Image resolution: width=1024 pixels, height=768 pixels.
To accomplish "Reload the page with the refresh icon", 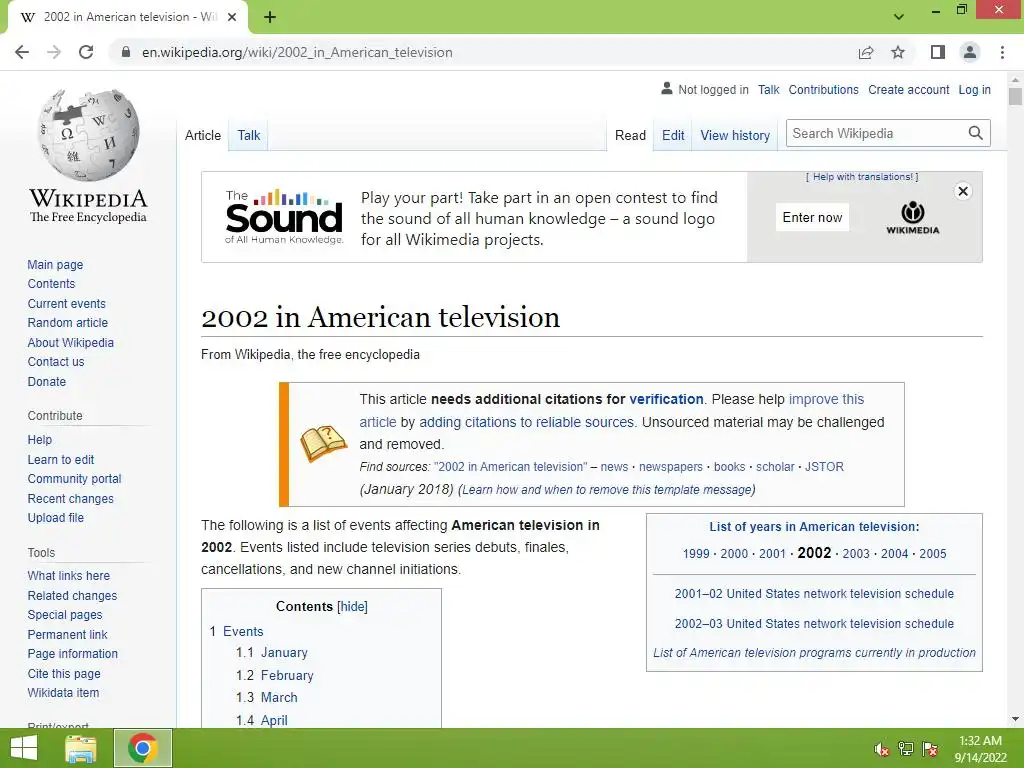I will point(86,52).
